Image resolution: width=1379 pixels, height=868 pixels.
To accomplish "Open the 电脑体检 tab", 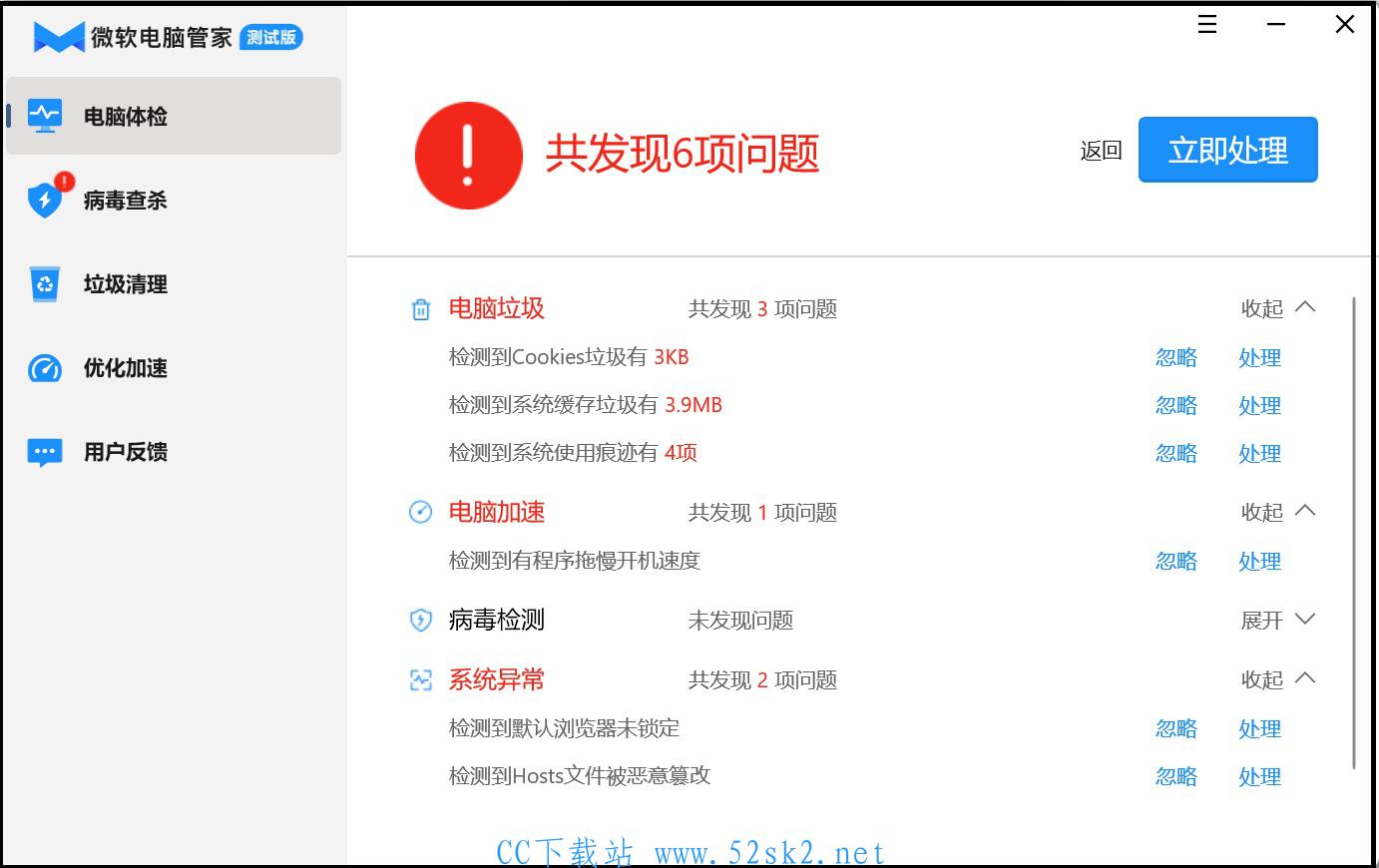I will (x=174, y=116).
